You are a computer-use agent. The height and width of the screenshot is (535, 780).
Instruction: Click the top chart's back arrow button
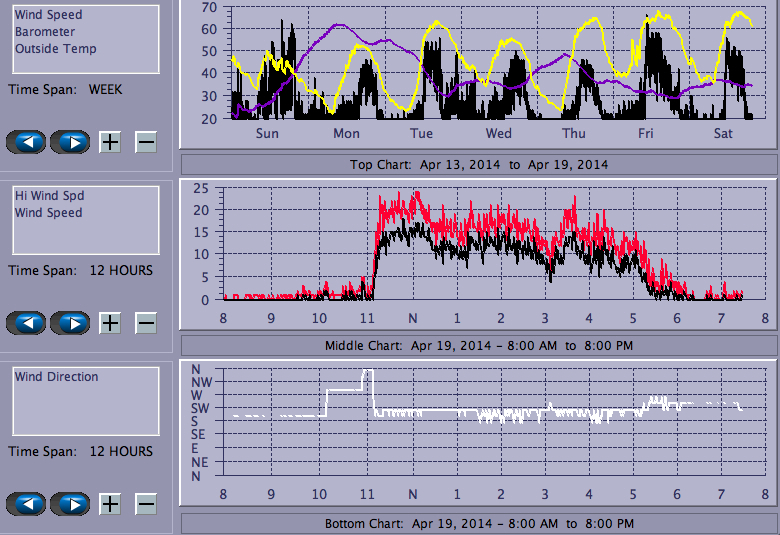(26, 142)
